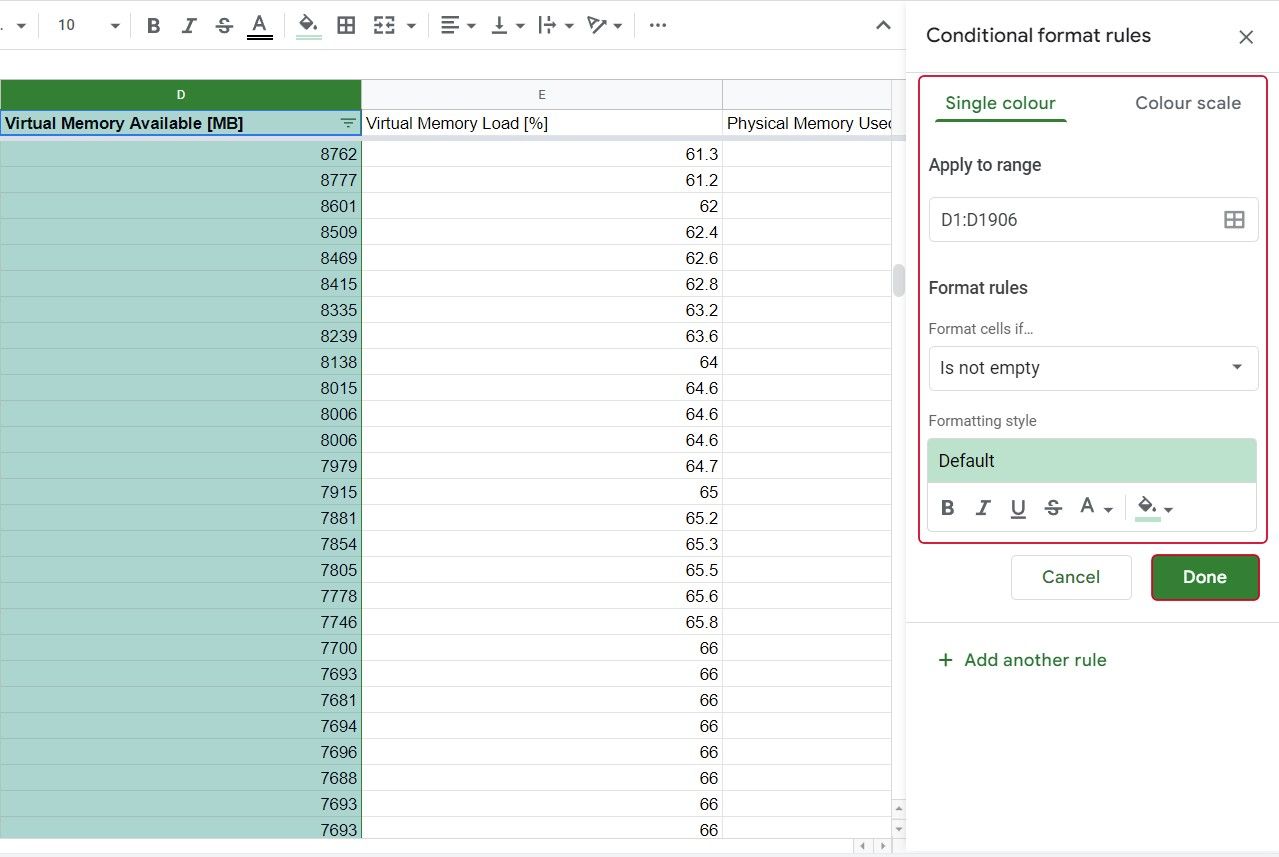
Task: Apply italic formatting from the toolbar
Action: (x=188, y=25)
